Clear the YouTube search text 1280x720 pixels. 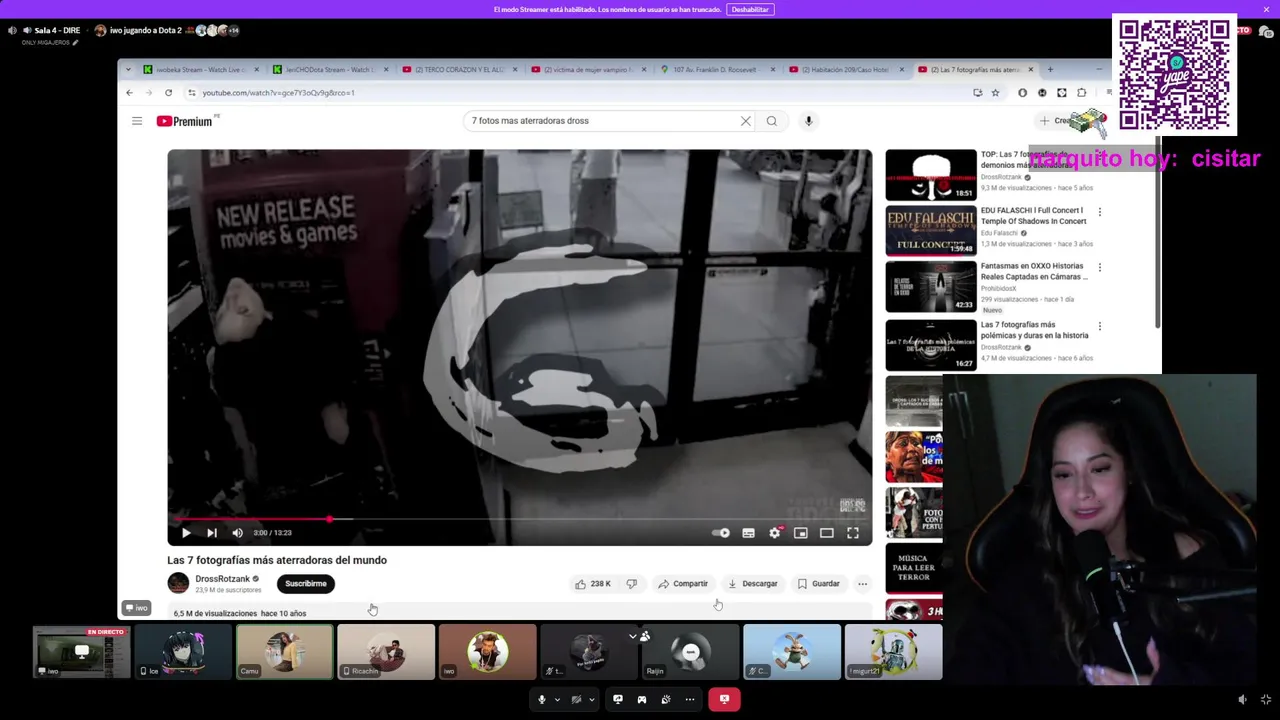point(745,121)
